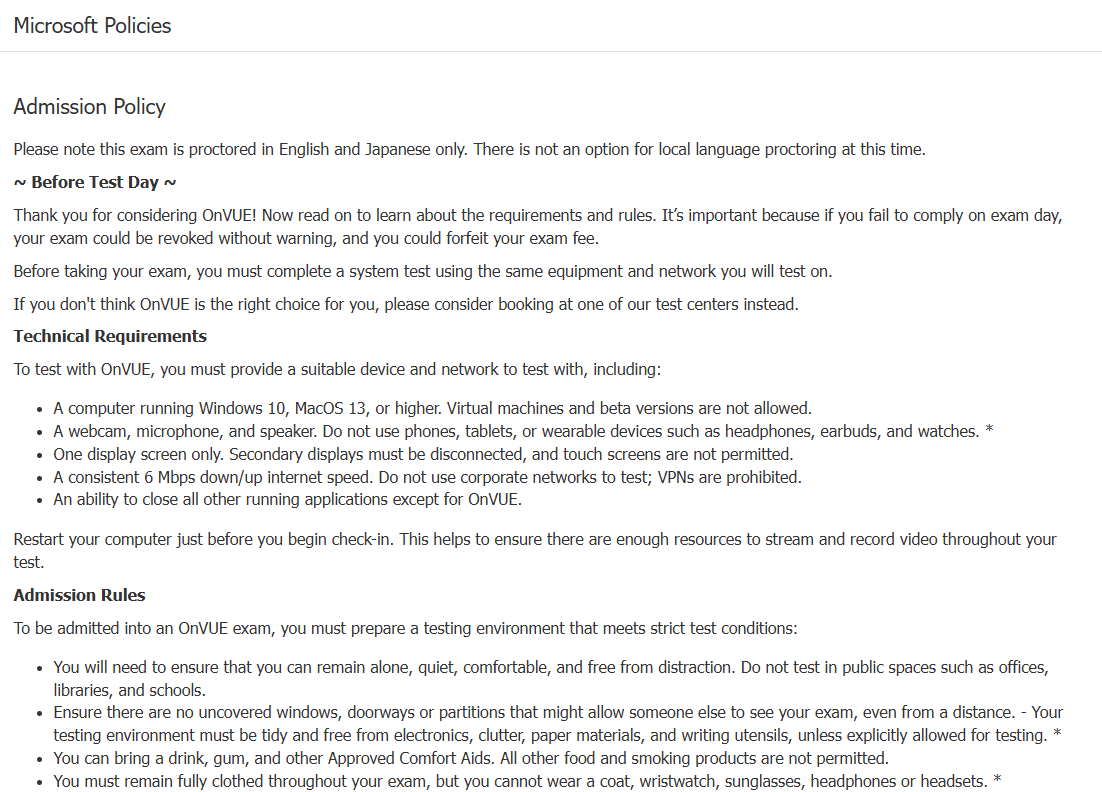Image resolution: width=1102 pixels, height=792 pixels.
Task: Click the Microsoft Policies page title
Action: pos(92,25)
